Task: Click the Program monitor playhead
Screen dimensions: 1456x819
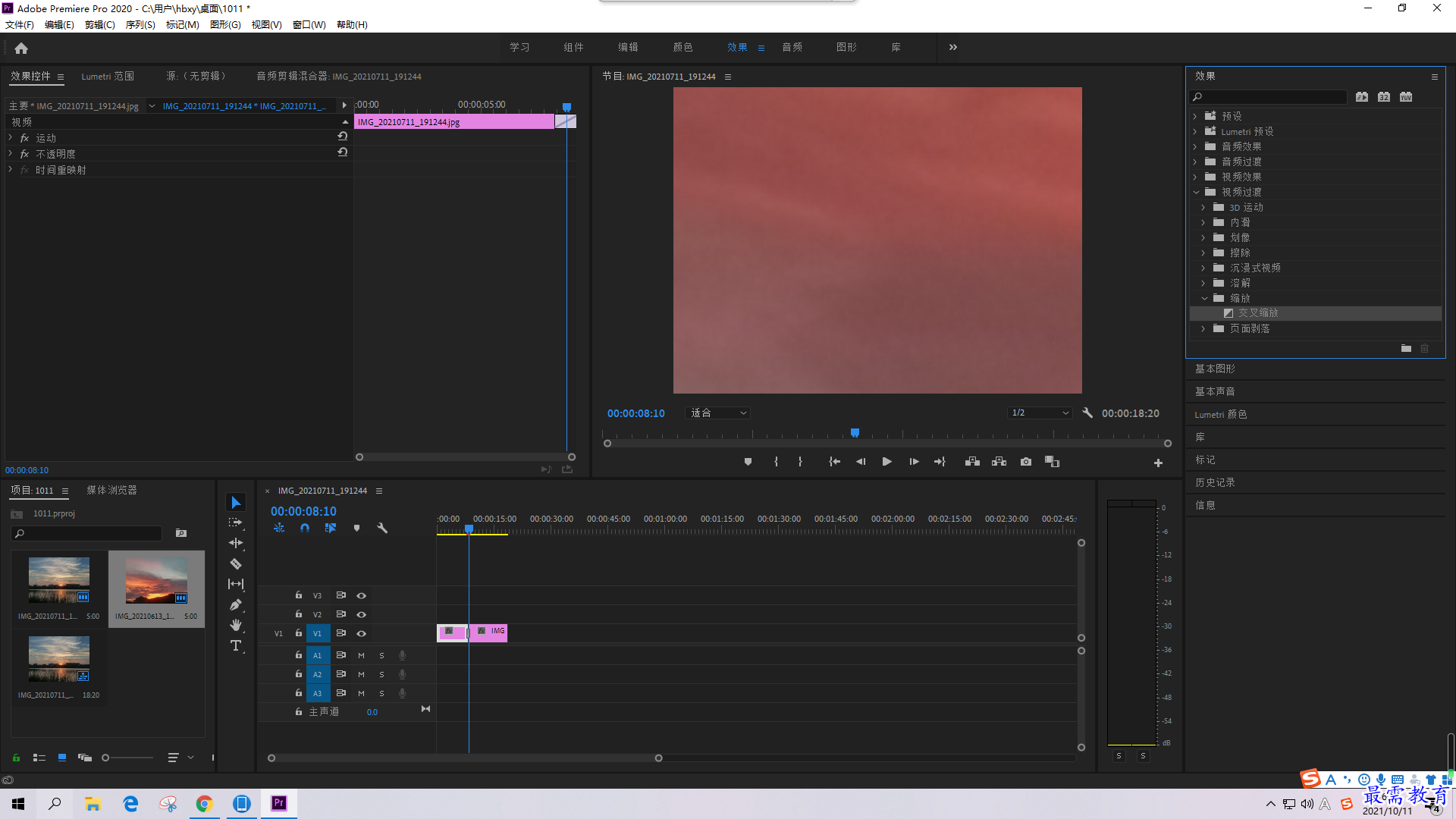Action: click(855, 433)
